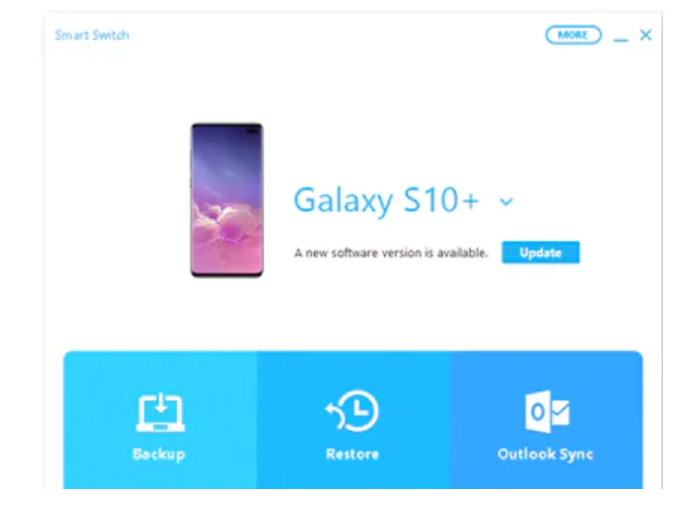Click the Restore clock arrow icon
The height and width of the screenshot is (515, 675).
click(x=352, y=411)
